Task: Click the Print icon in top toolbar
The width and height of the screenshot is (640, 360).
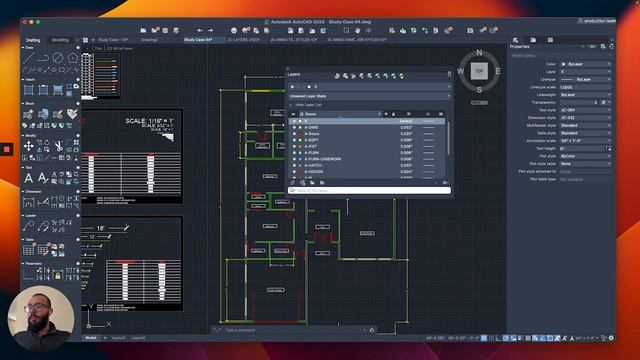Action: pos(234,31)
